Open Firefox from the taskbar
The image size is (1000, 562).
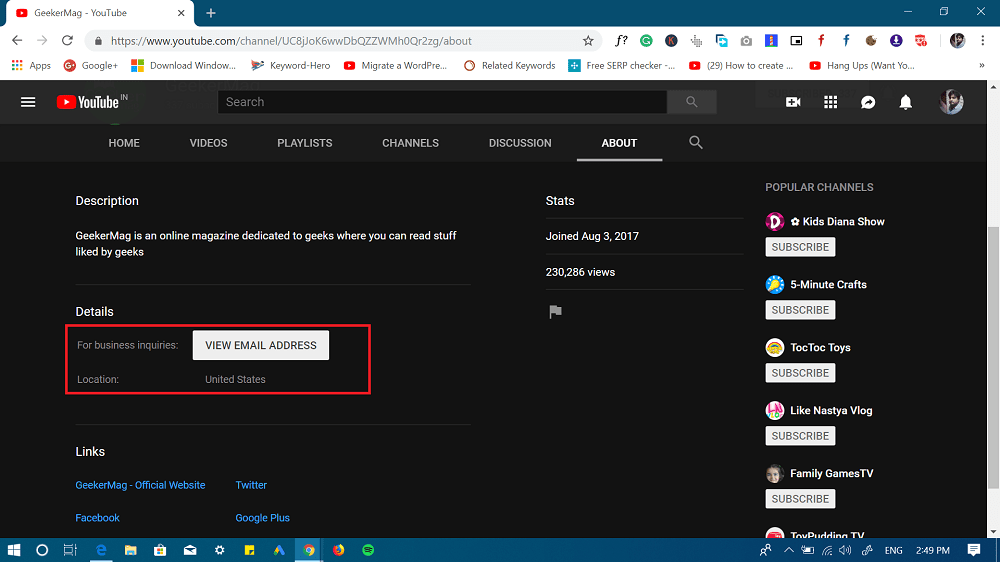tap(339, 550)
